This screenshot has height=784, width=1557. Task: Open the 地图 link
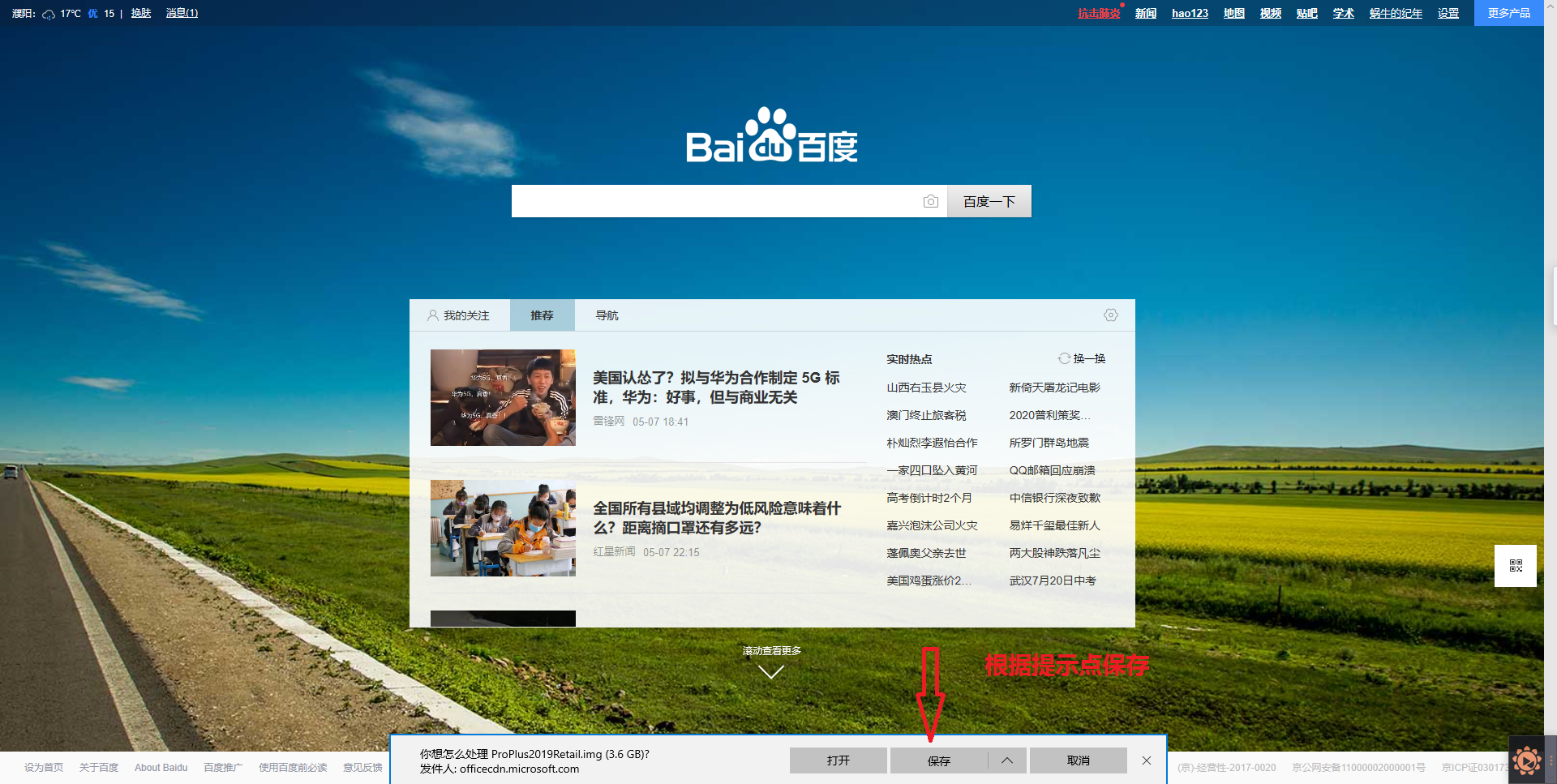[1234, 13]
